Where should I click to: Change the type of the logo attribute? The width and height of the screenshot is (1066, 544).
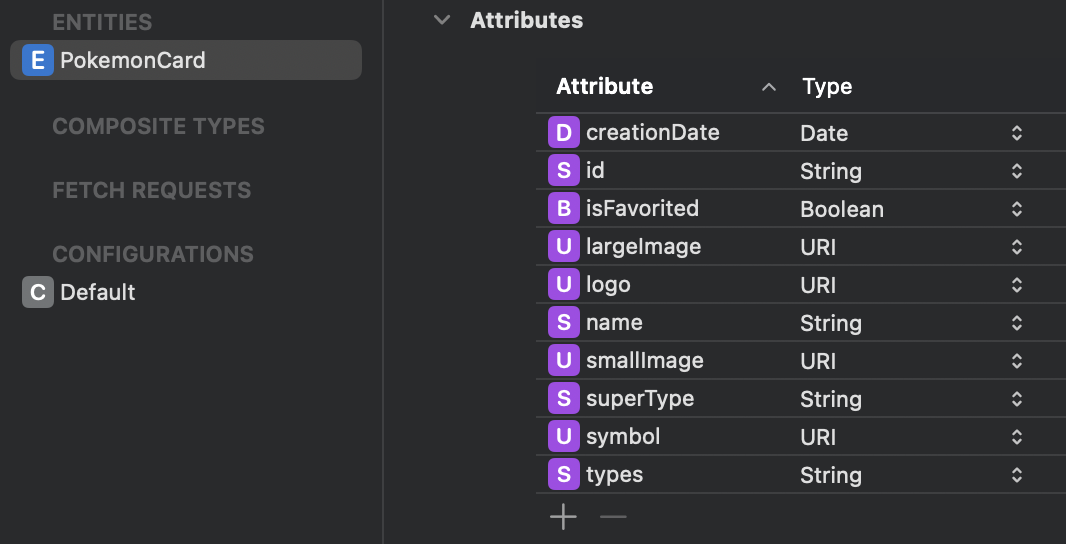(x=1016, y=285)
